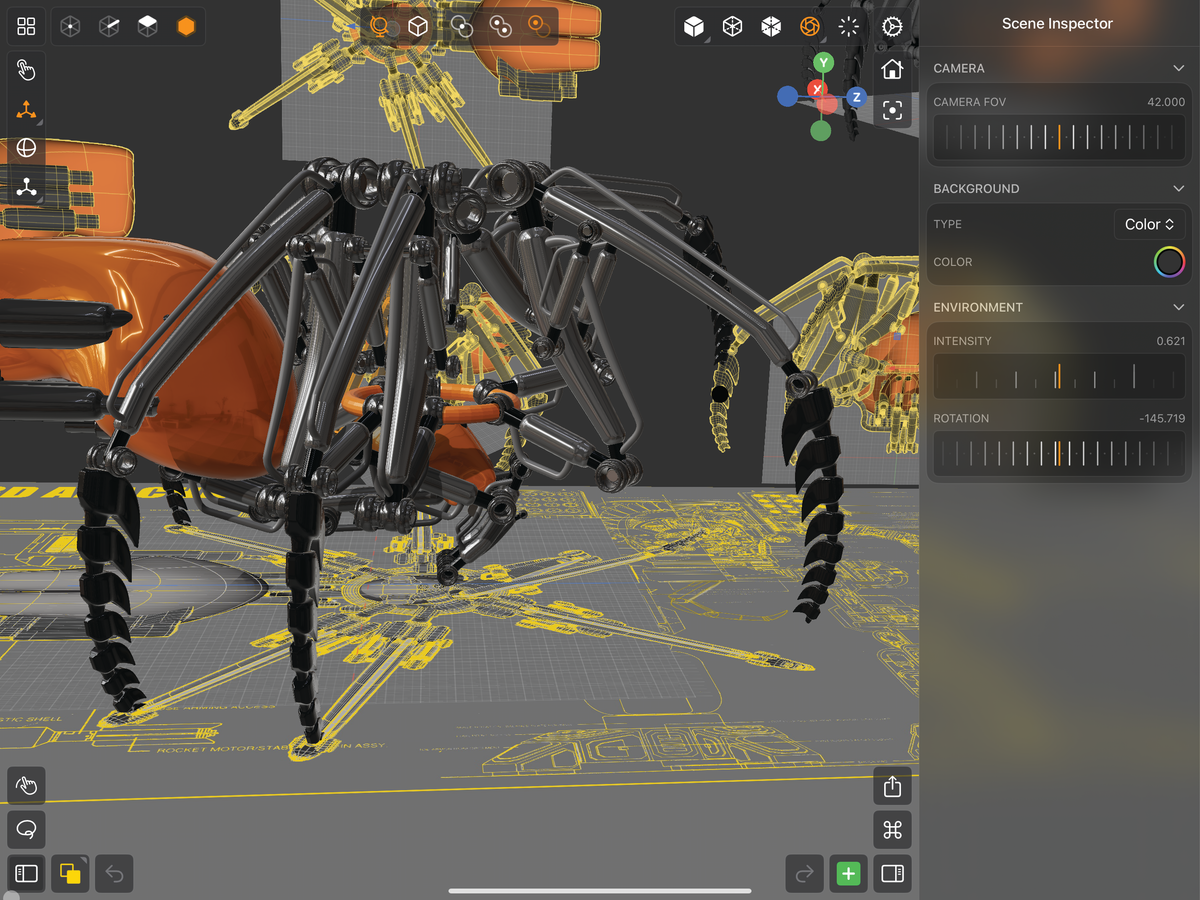This screenshot has height=900, width=1200.
Task: Select the tap-select tool in the left toolbar
Action: [26, 70]
